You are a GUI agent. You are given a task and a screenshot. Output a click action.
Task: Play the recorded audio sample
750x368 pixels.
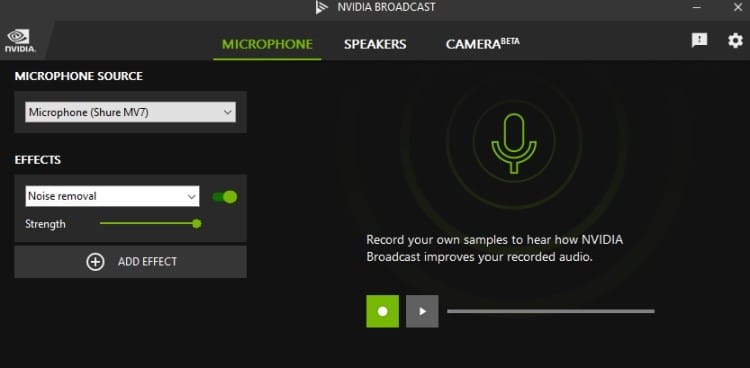(422, 312)
